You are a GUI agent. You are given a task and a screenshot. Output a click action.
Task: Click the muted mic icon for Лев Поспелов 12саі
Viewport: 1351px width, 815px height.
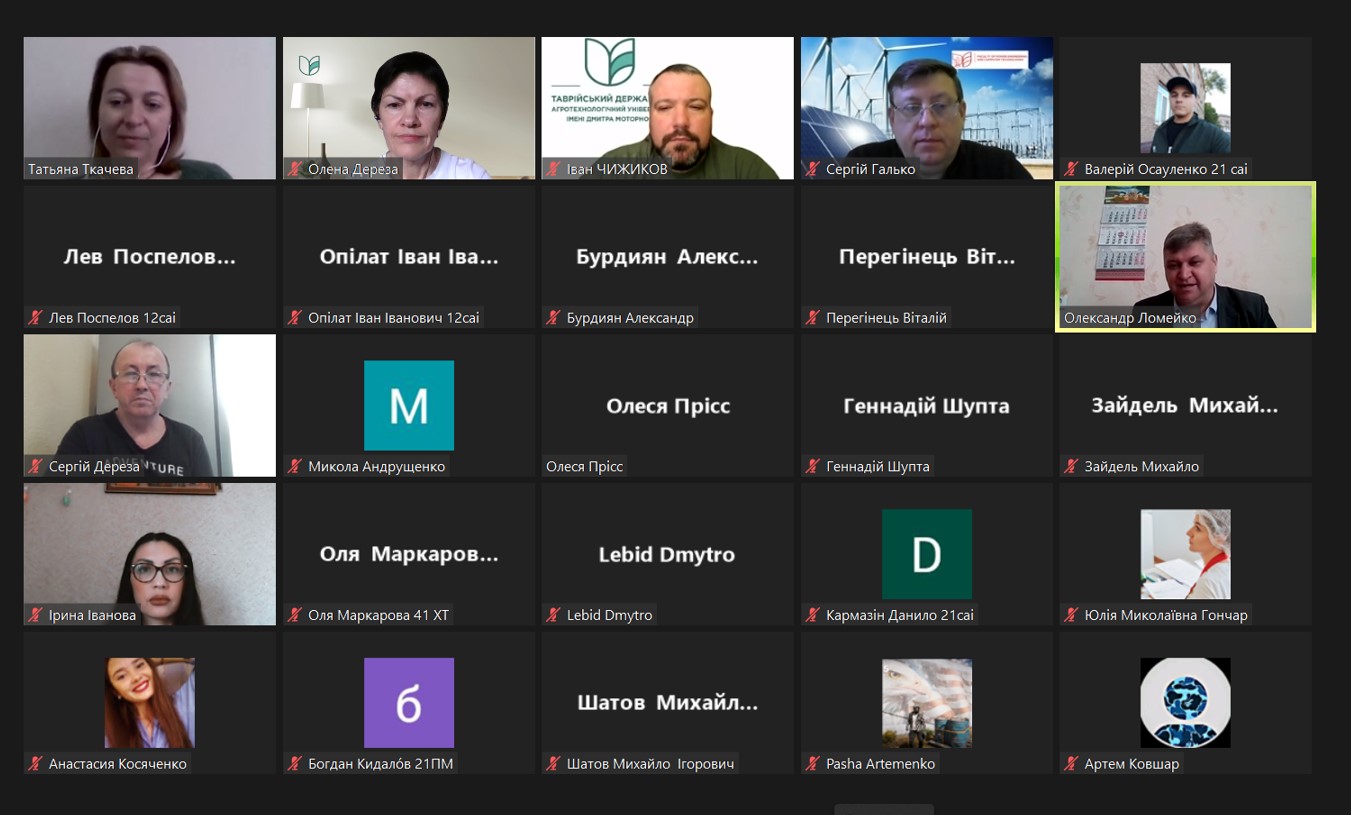click(36, 318)
